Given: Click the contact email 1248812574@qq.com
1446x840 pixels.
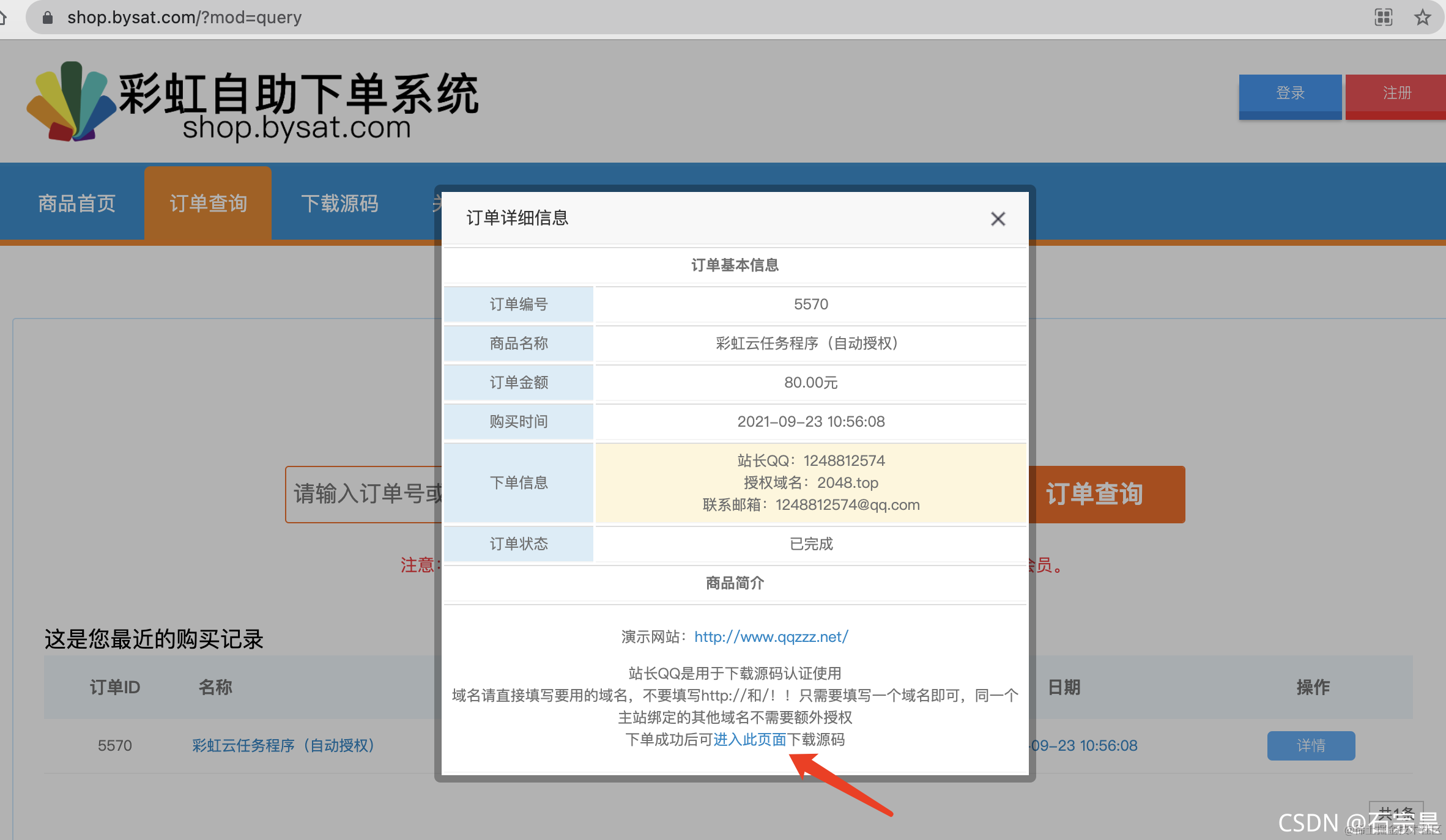Looking at the screenshot, I should (x=848, y=504).
